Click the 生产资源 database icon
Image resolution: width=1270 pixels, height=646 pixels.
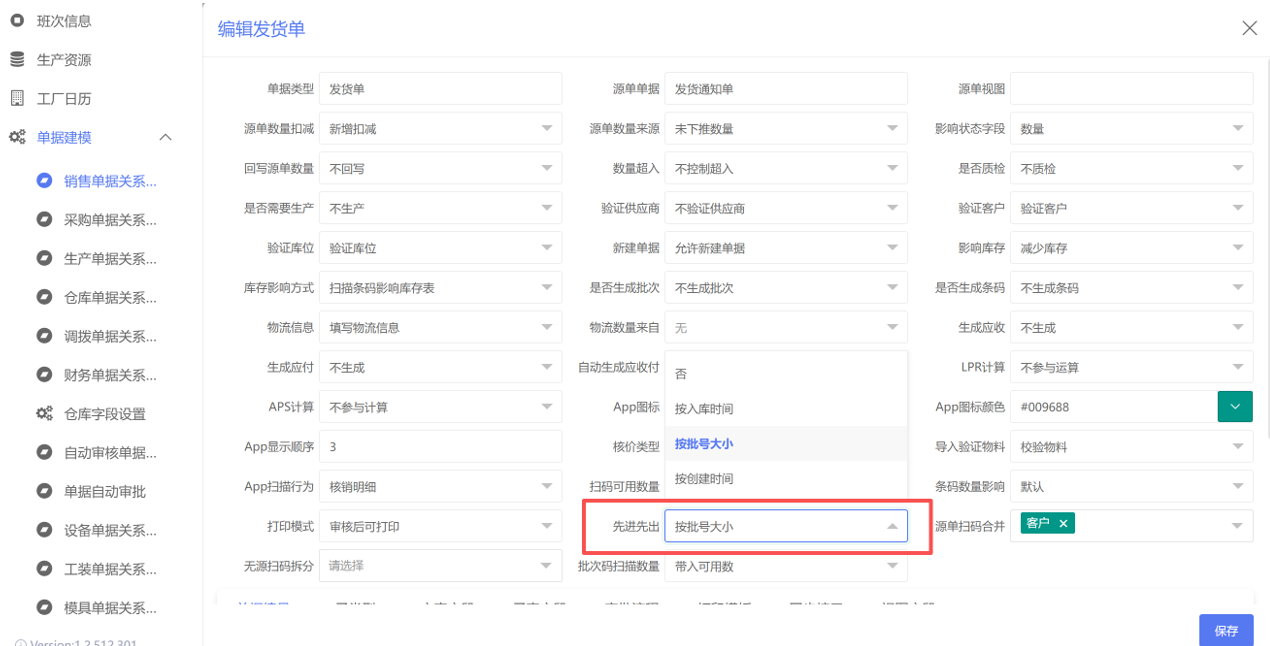pos(17,59)
